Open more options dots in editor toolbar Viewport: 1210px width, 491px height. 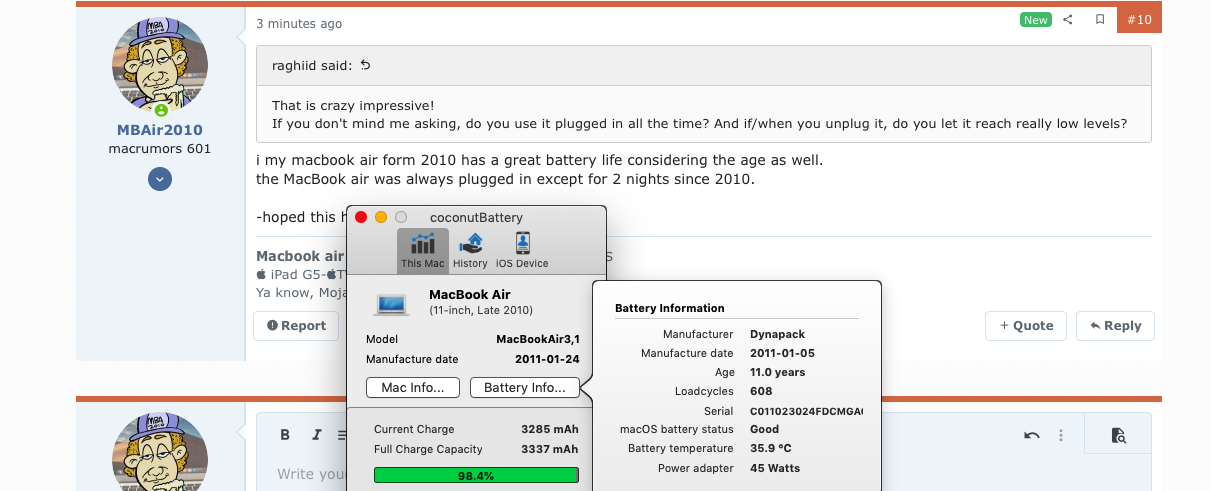click(1061, 435)
